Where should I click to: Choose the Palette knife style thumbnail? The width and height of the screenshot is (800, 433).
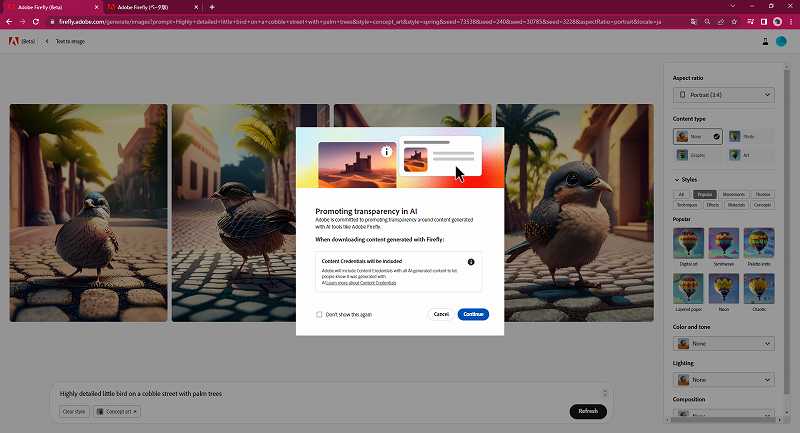tap(759, 243)
